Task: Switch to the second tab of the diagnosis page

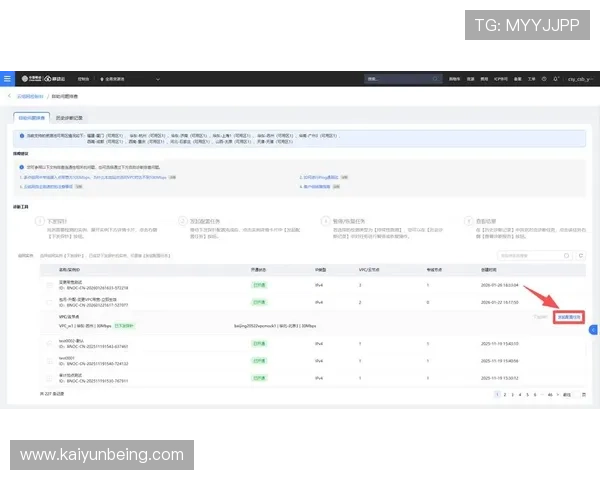Action: click(x=69, y=117)
